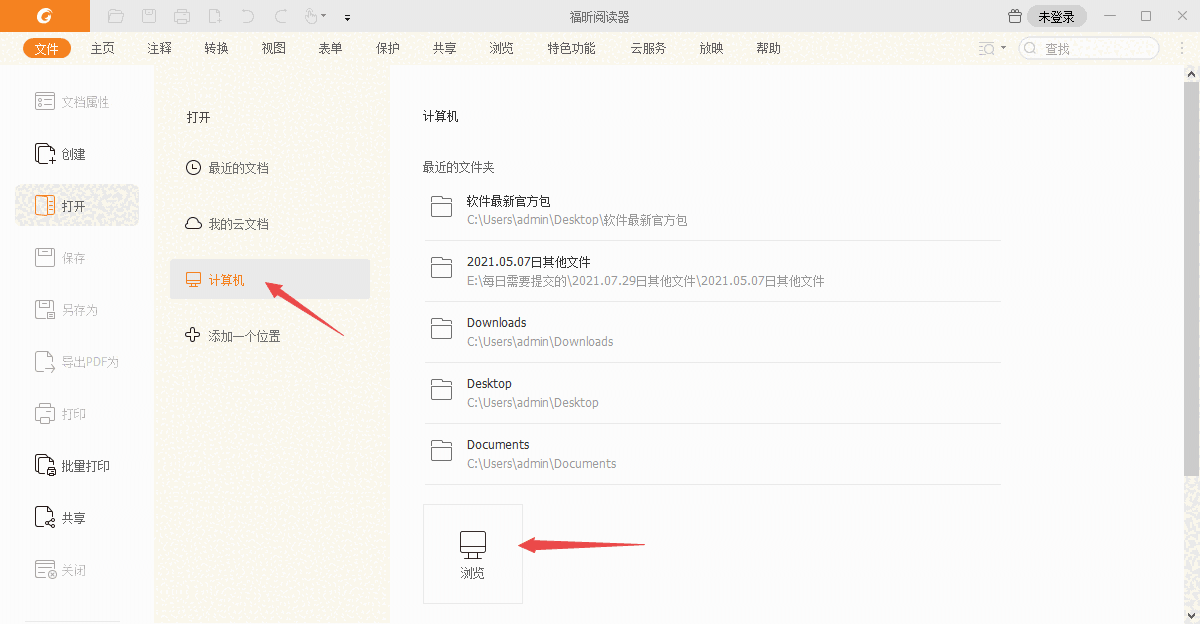Open the hand tool dropdown arrow
The width and height of the screenshot is (1200, 624).
325,16
